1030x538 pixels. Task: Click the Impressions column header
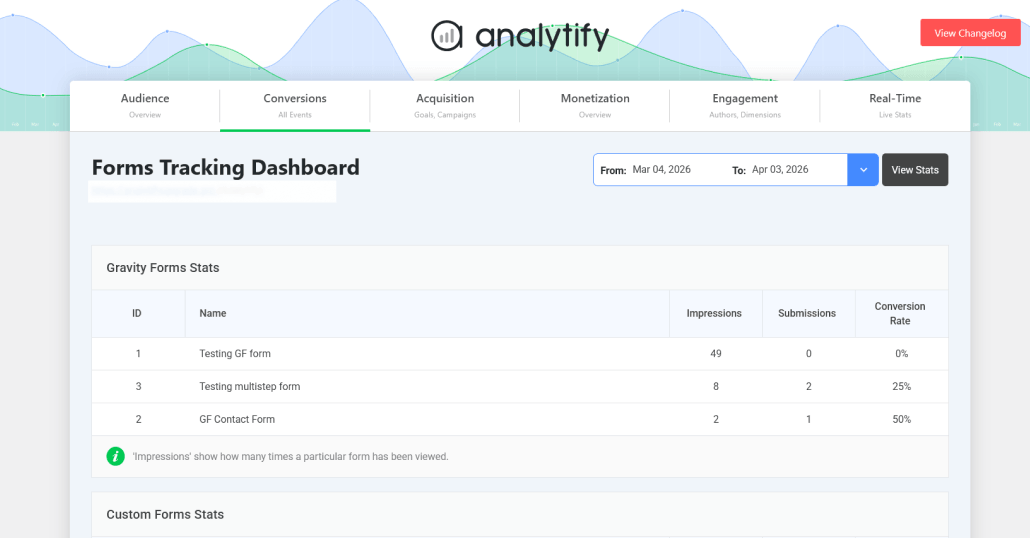click(714, 313)
